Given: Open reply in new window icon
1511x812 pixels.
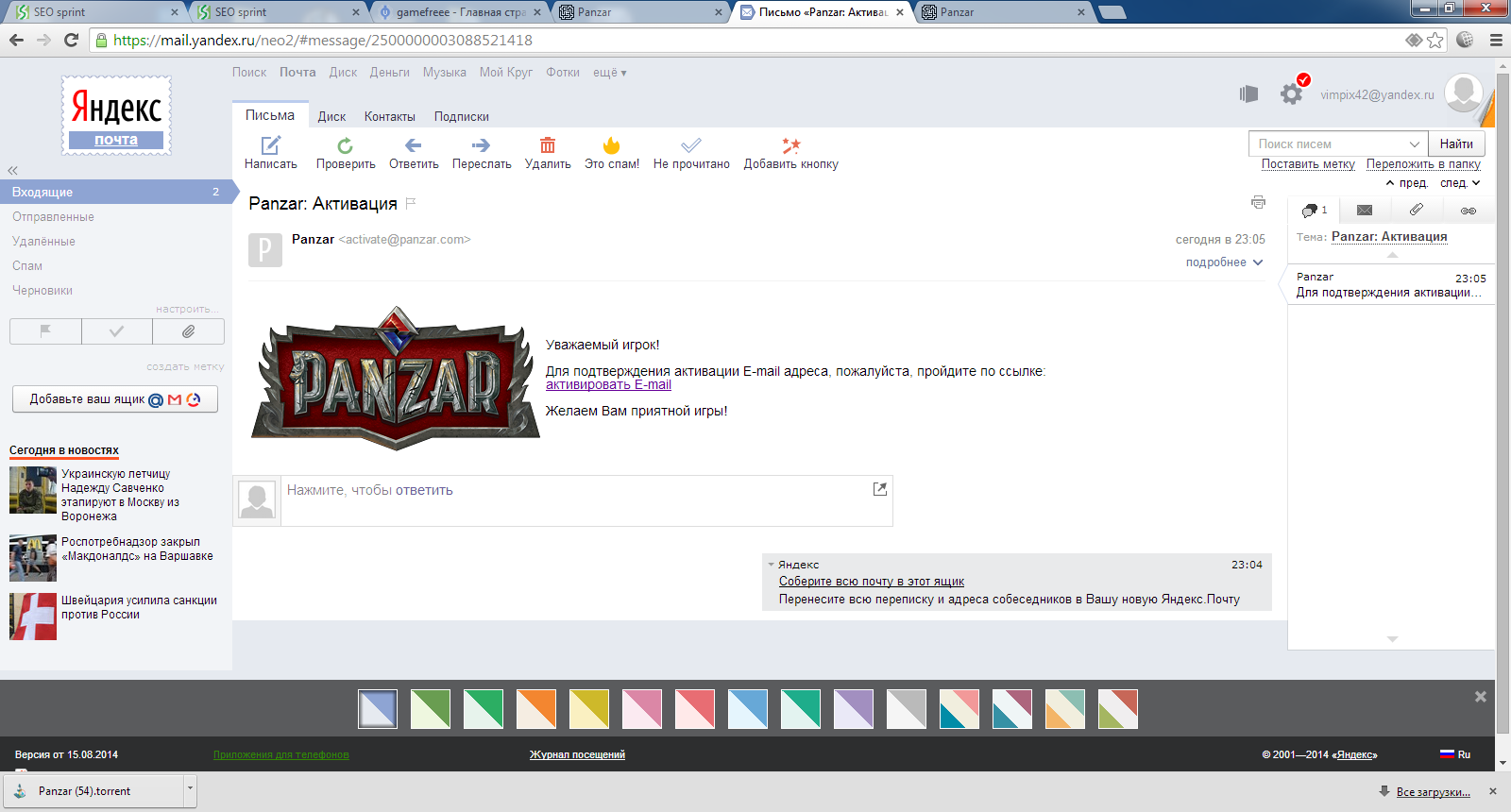Looking at the screenshot, I should (x=880, y=488).
